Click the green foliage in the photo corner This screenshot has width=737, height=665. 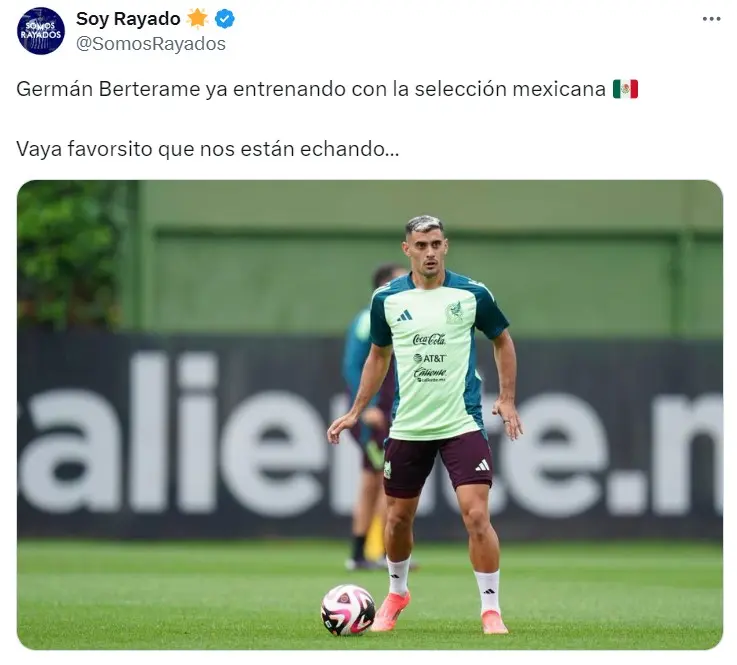tap(68, 254)
